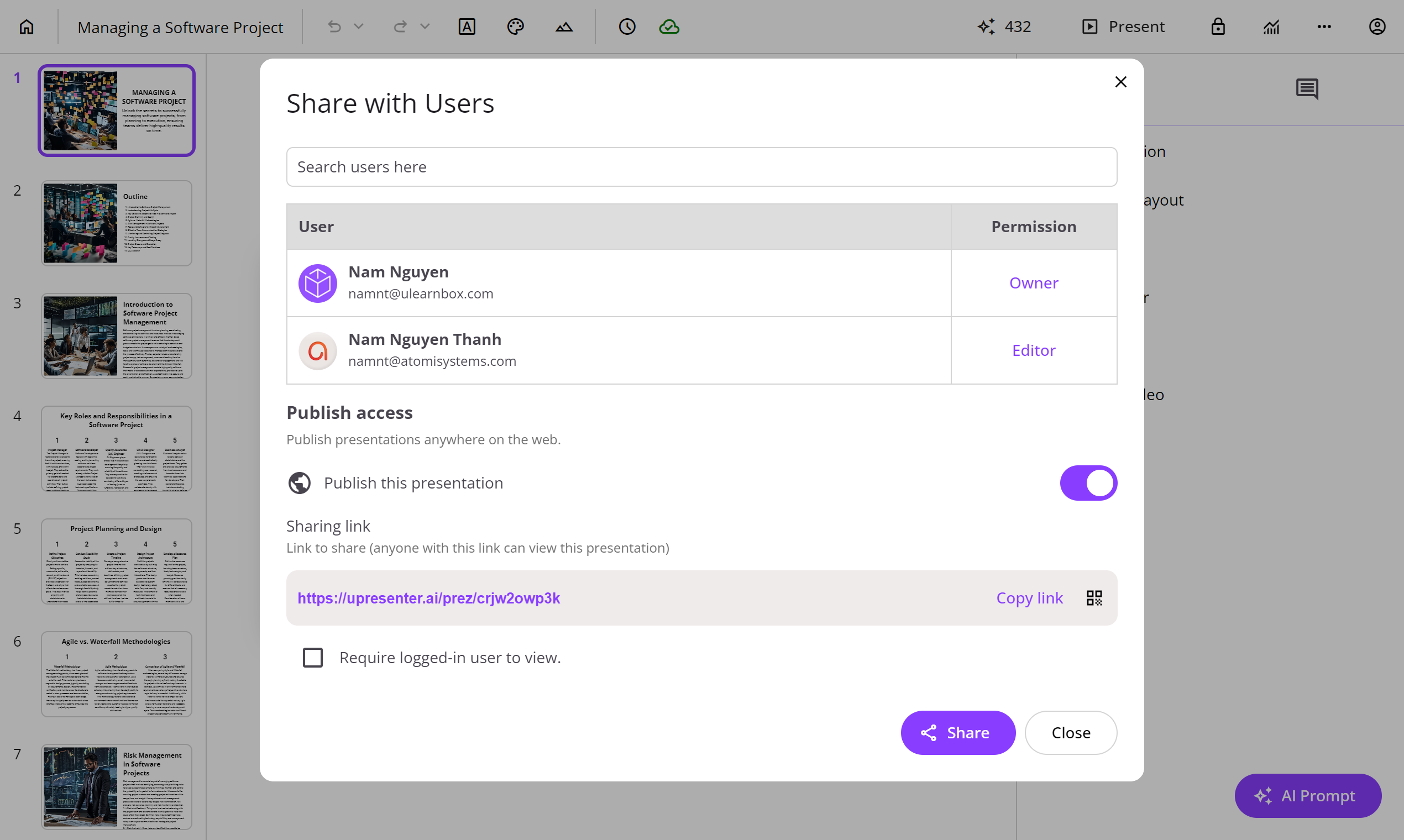Insert an image using the mountain icon

pyautogui.click(x=564, y=26)
